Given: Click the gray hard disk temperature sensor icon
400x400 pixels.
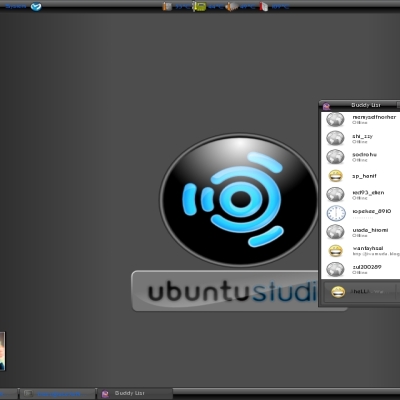Looking at the screenshot, I should pos(232,6).
